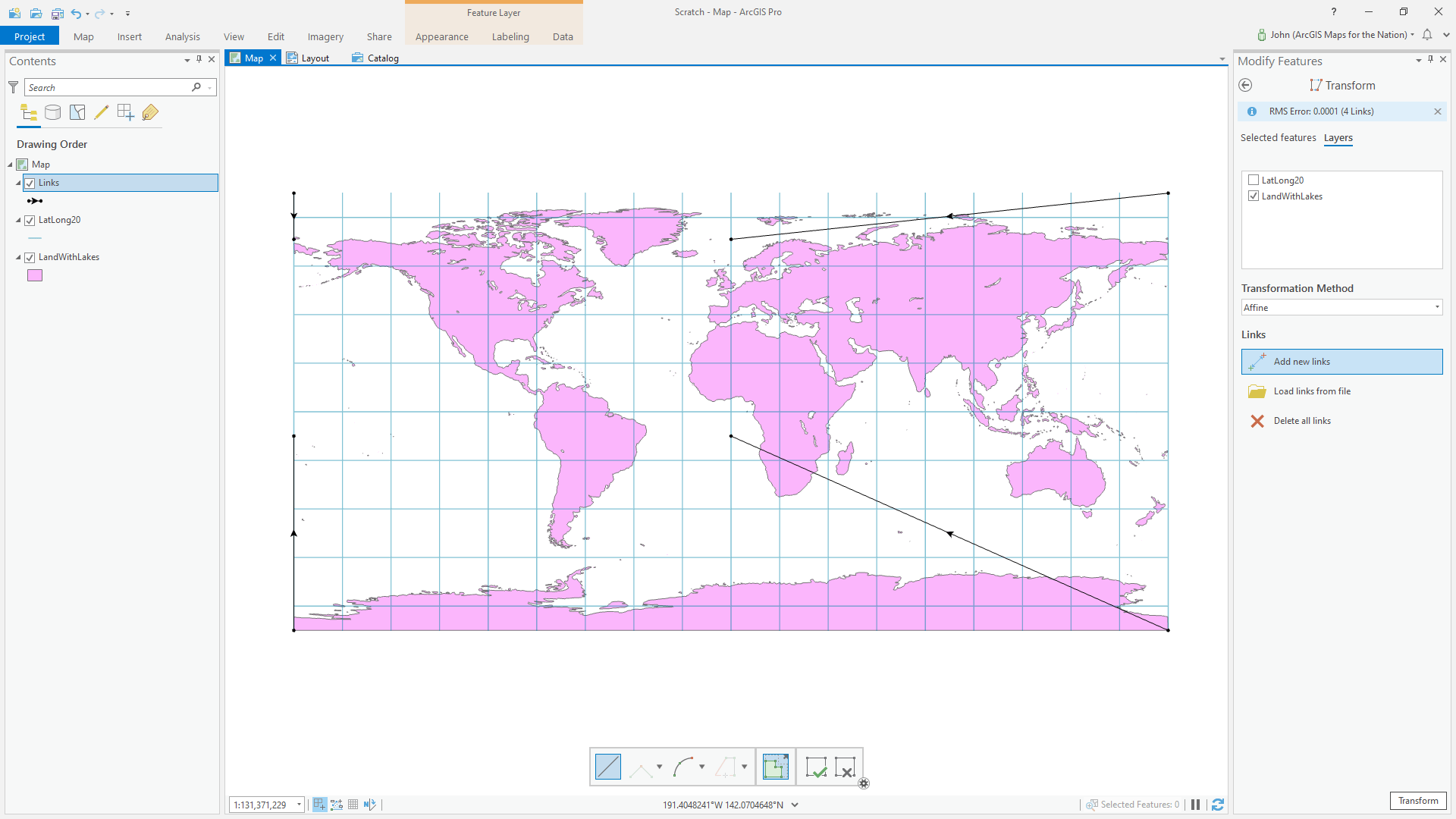This screenshot has width=1456, height=819.
Task: Click List By Labeling tag icon
Action: click(150, 113)
